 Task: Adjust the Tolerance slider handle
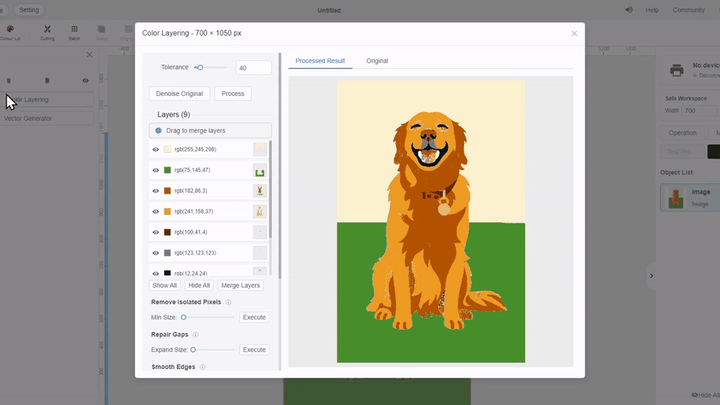(x=200, y=68)
